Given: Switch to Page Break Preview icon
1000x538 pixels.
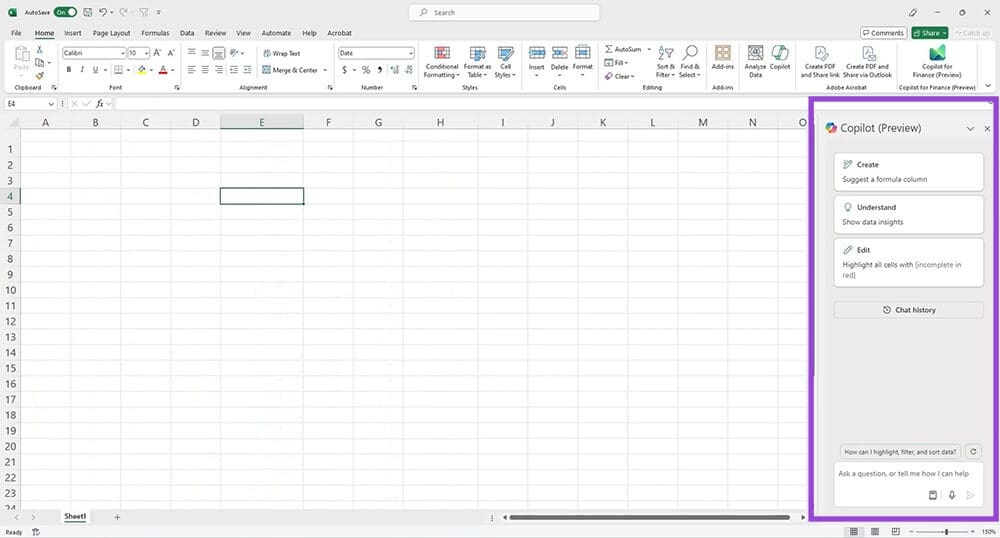Looking at the screenshot, I should tap(896, 532).
